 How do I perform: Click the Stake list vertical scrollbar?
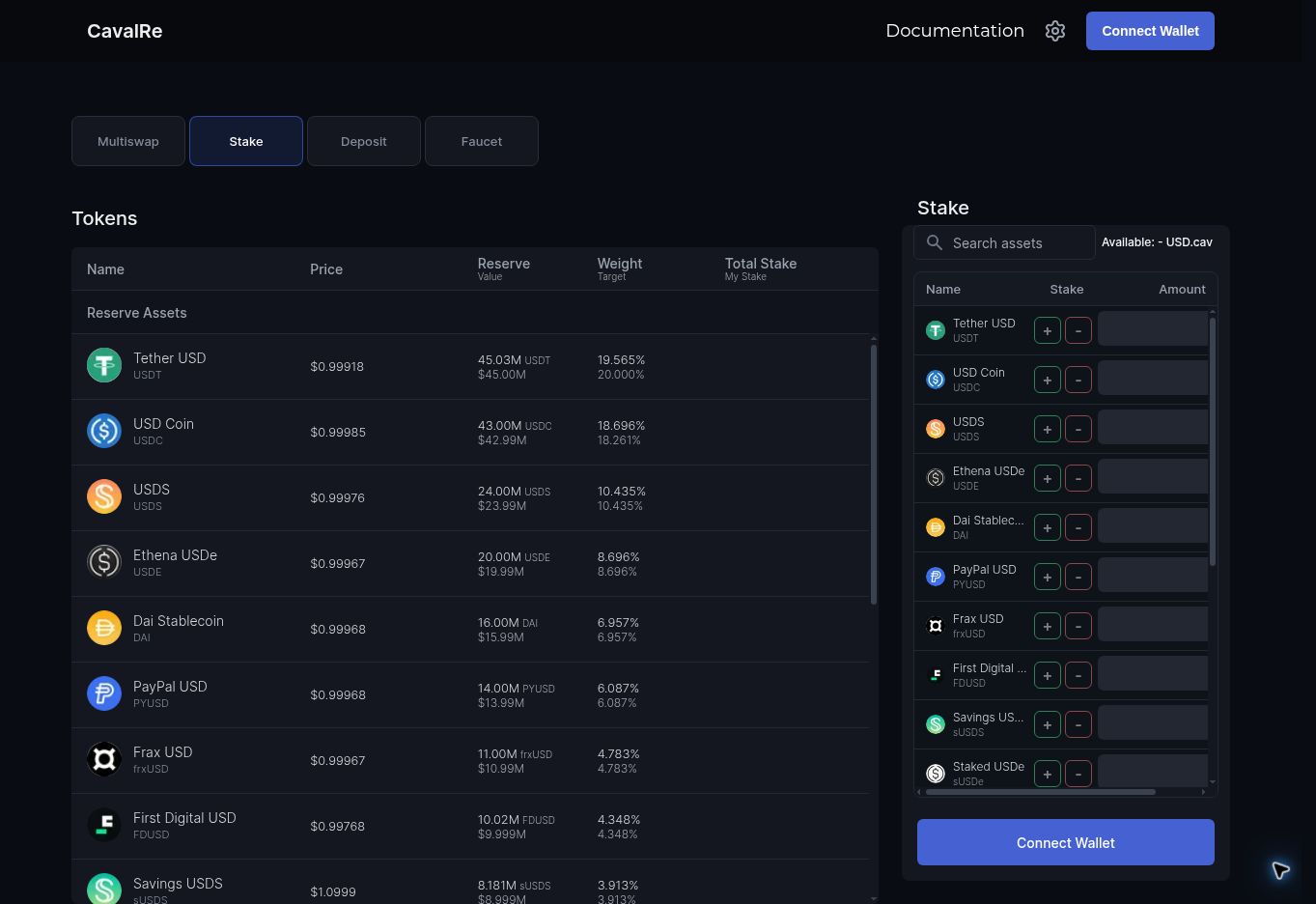pyautogui.click(x=1213, y=441)
